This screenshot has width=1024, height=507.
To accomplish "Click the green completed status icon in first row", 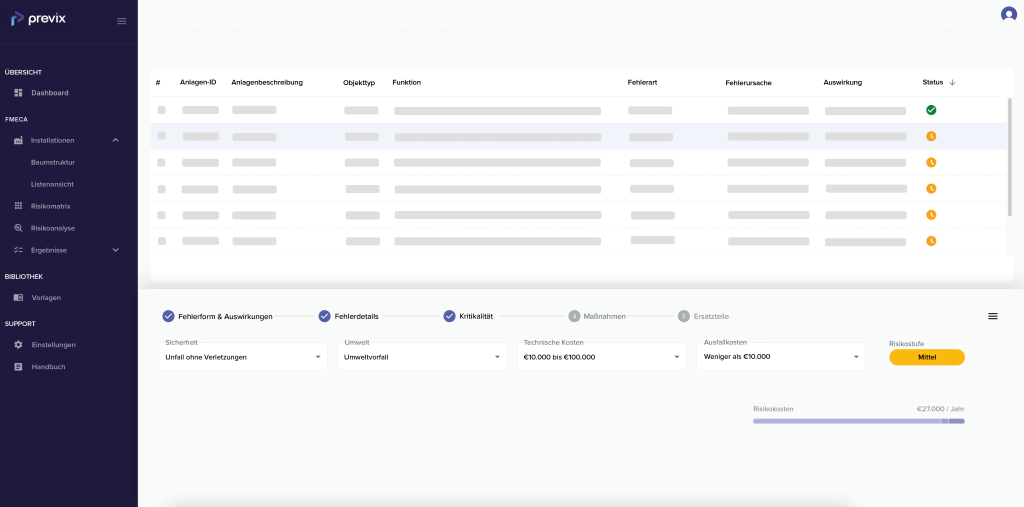I will [x=931, y=110].
